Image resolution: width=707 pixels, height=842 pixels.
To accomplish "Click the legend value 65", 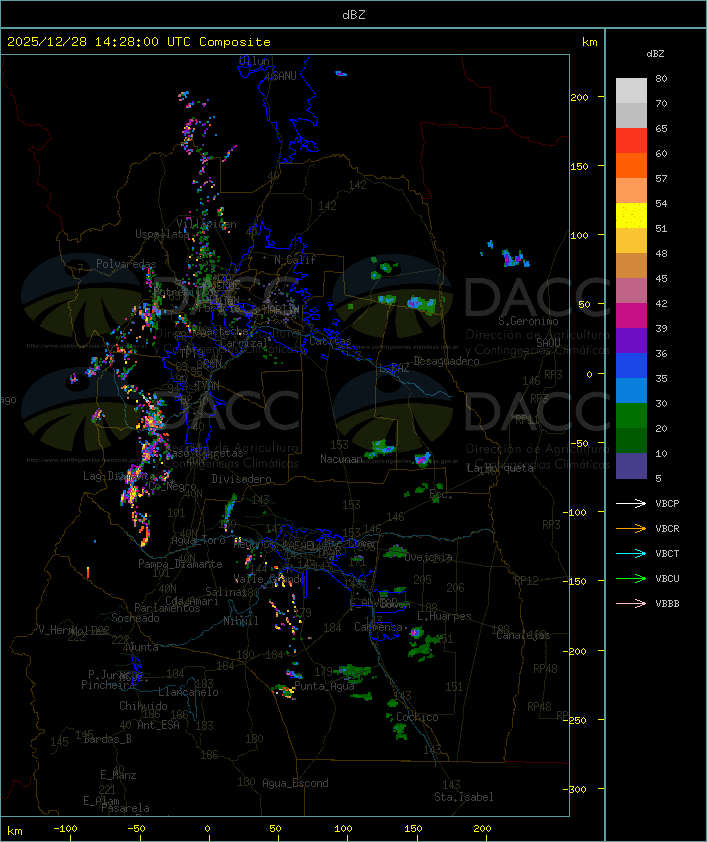I will (661, 129).
